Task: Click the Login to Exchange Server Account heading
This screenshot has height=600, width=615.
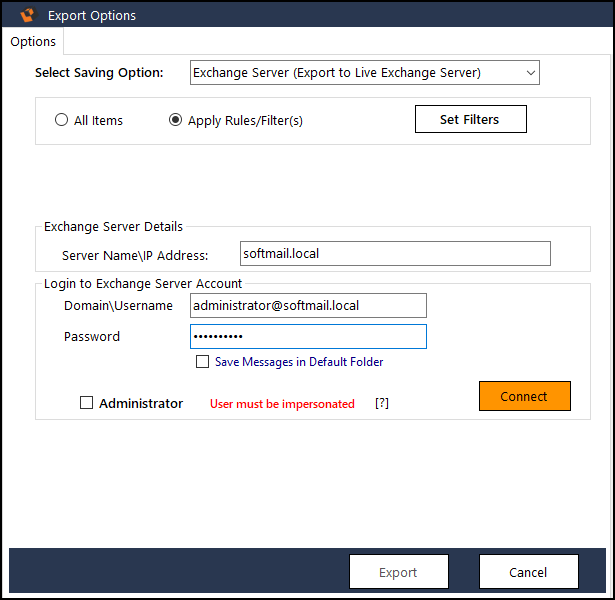Action: (143, 284)
